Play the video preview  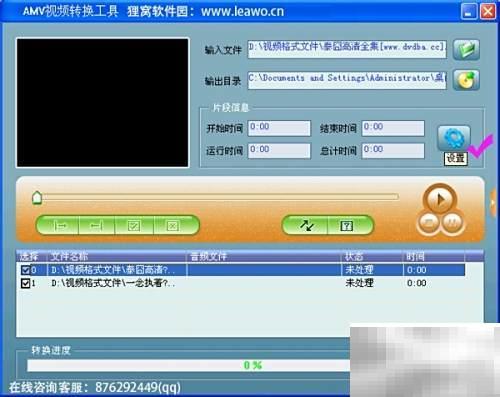tap(440, 199)
